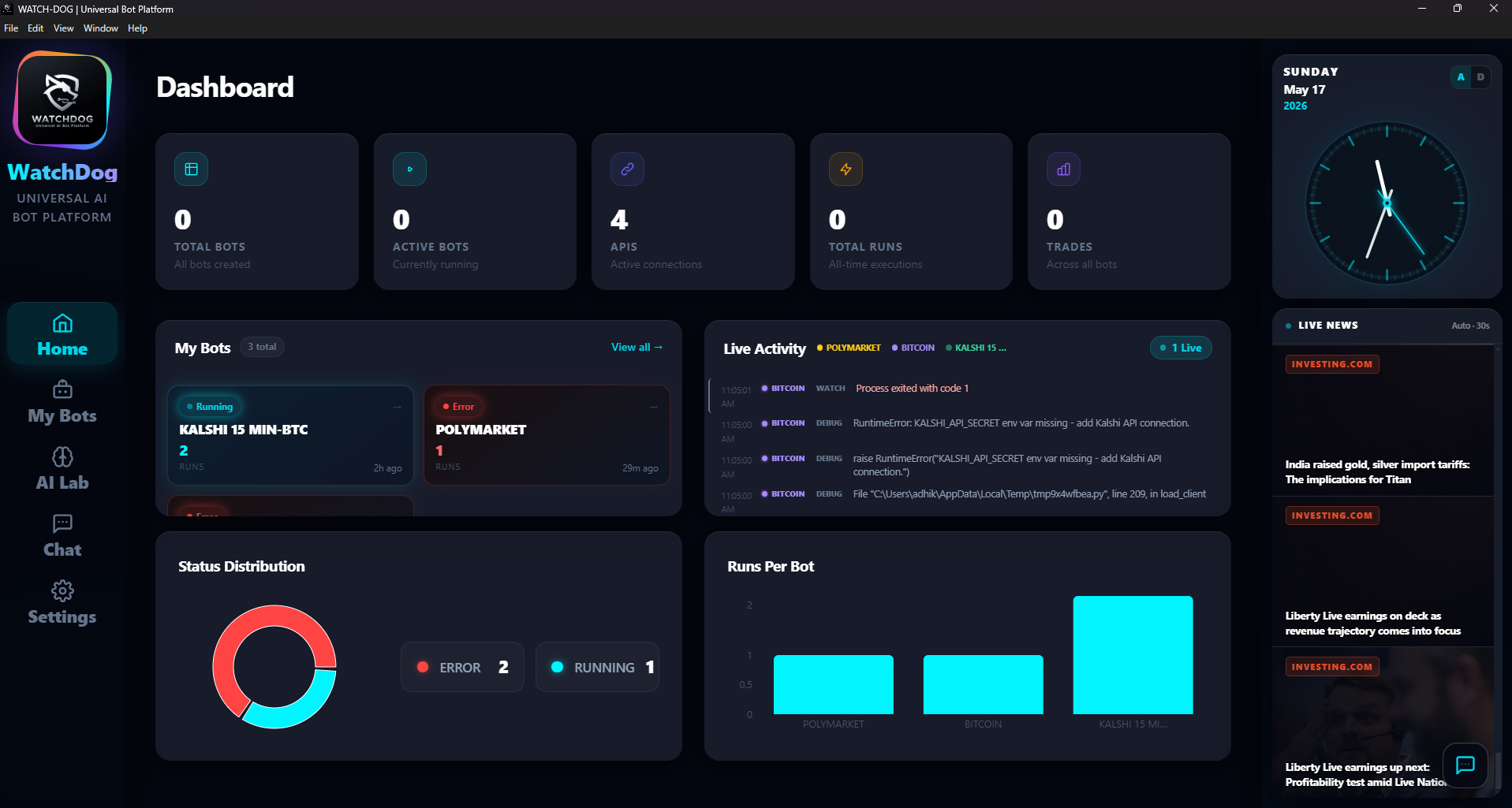Open the Window menu

pos(101,28)
